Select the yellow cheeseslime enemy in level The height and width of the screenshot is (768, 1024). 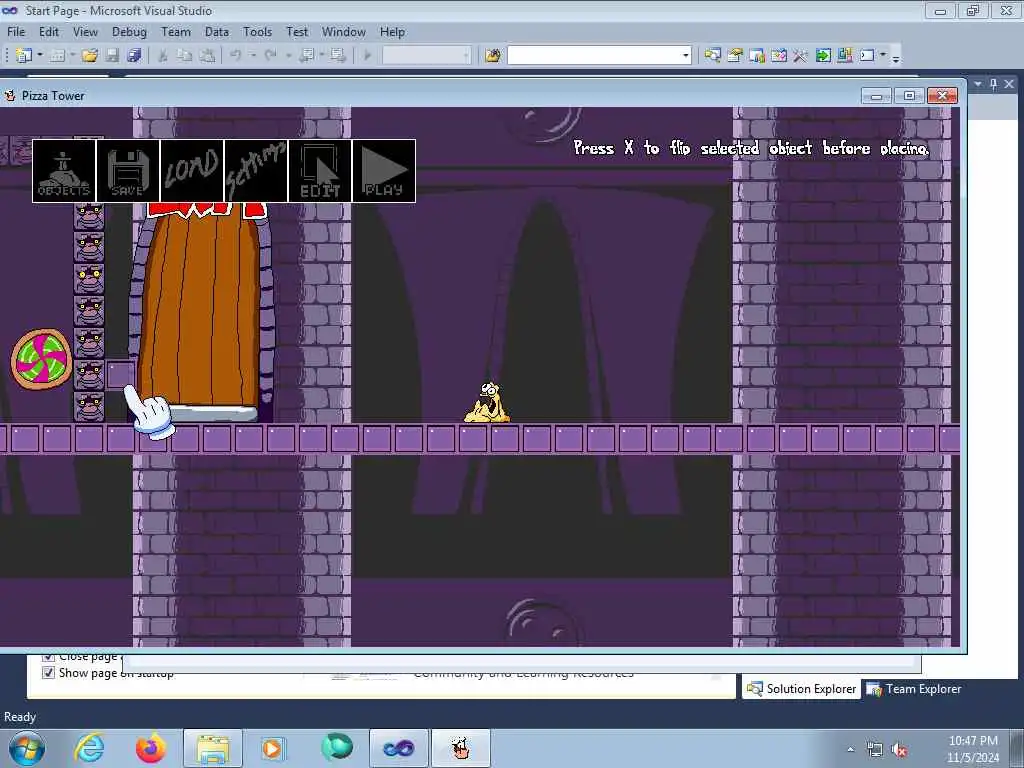pyautogui.click(x=487, y=402)
